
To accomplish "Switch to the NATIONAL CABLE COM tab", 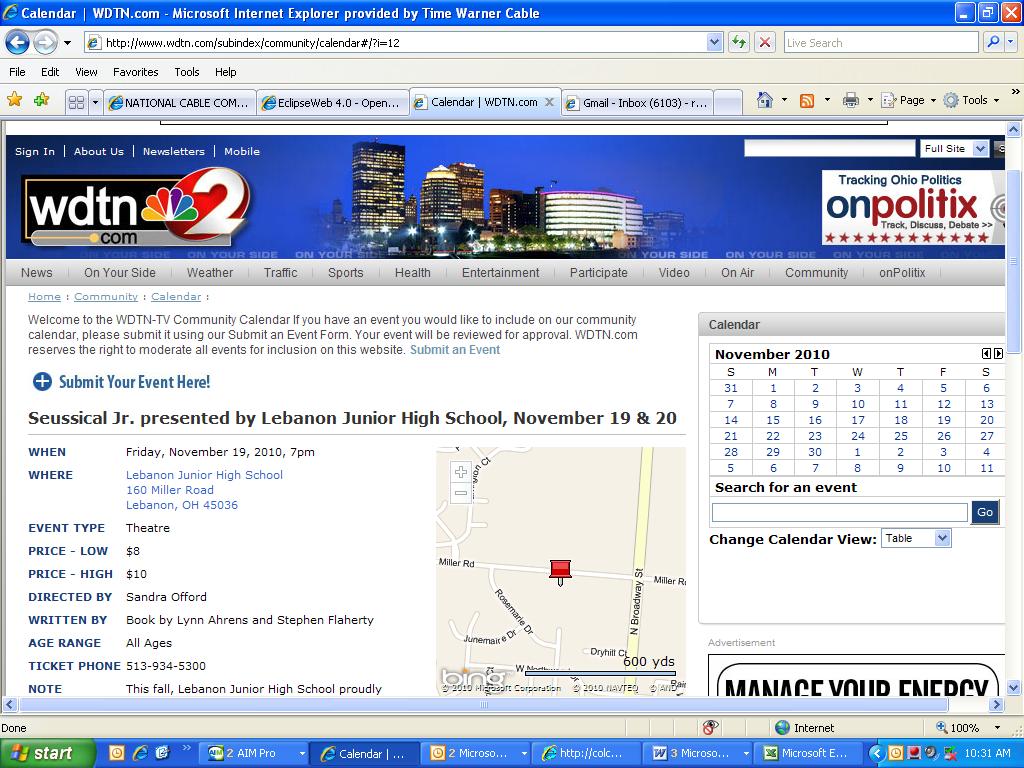I will click(180, 103).
